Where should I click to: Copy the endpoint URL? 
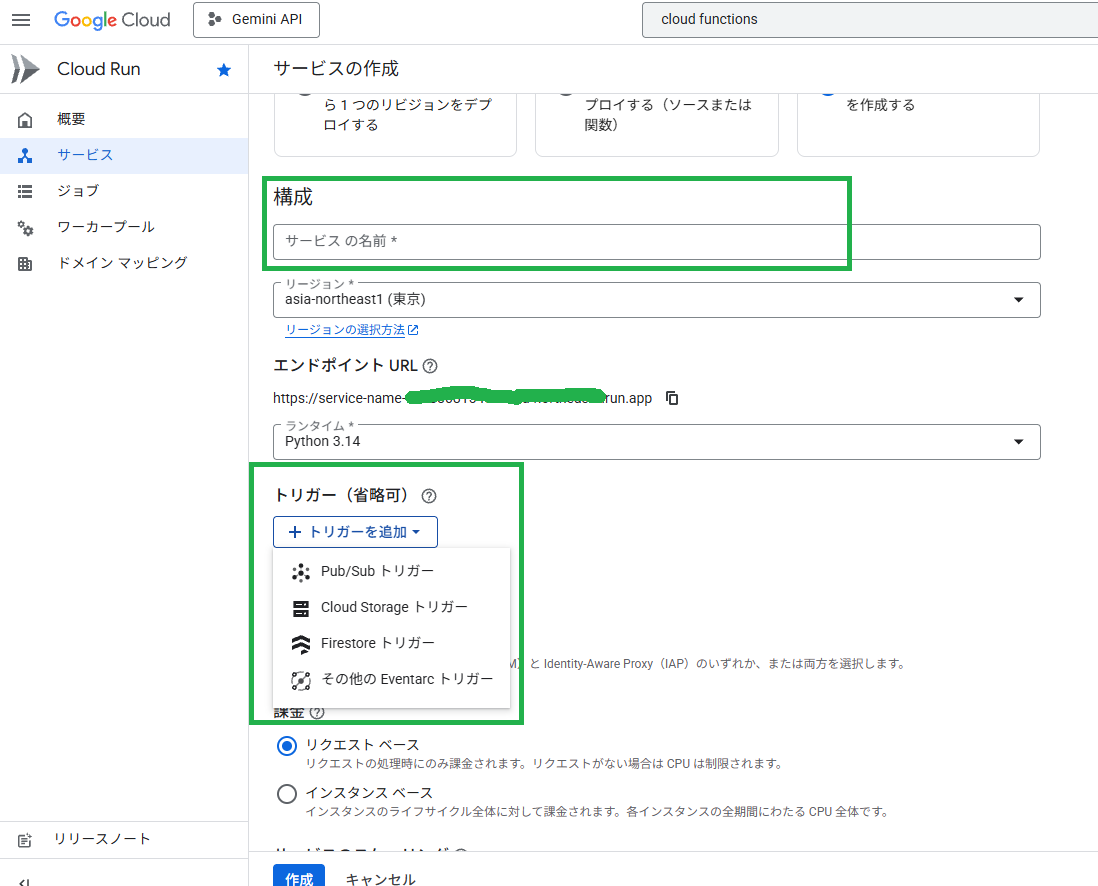click(671, 397)
